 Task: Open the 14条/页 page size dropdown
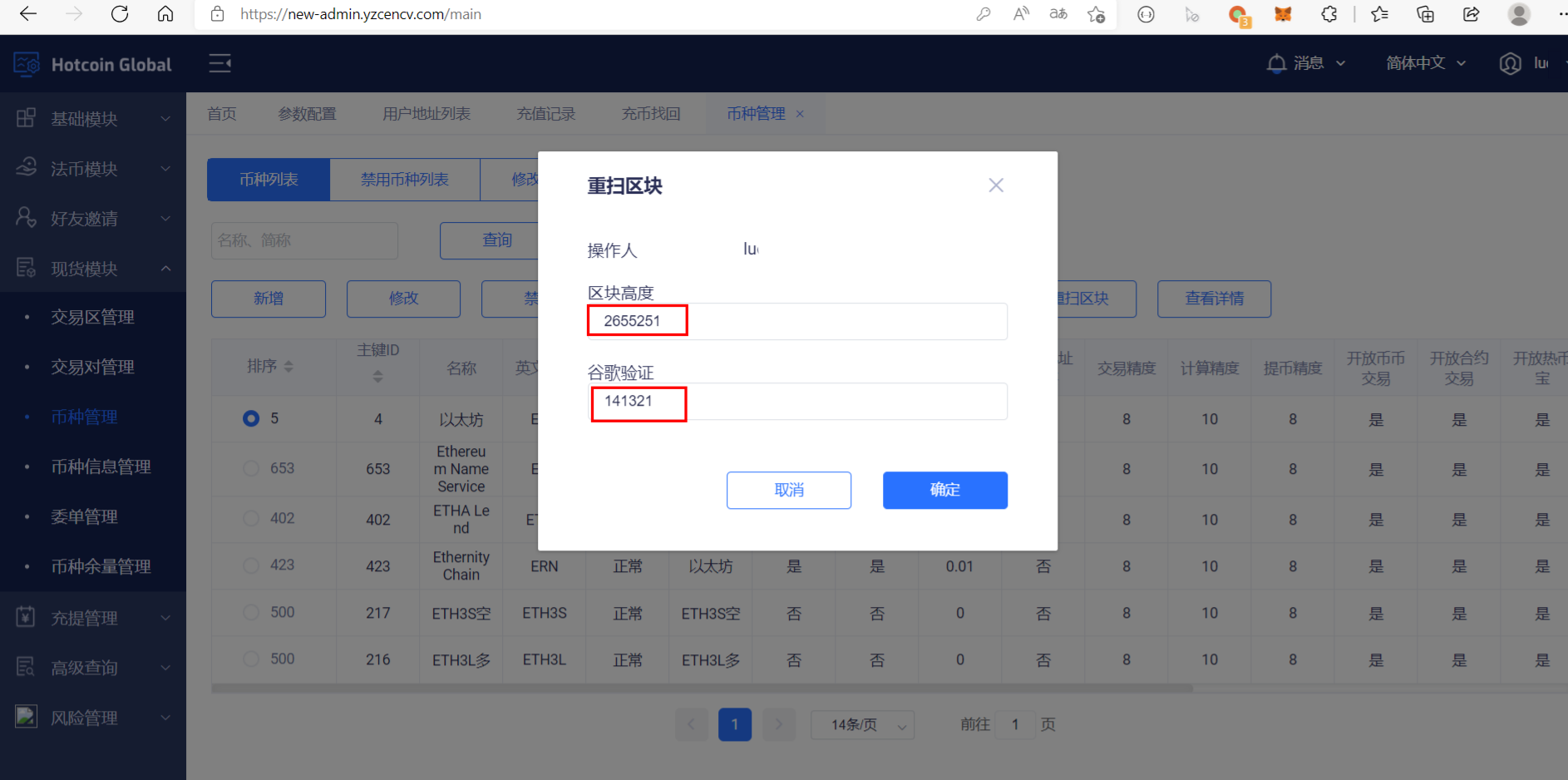[x=862, y=724]
